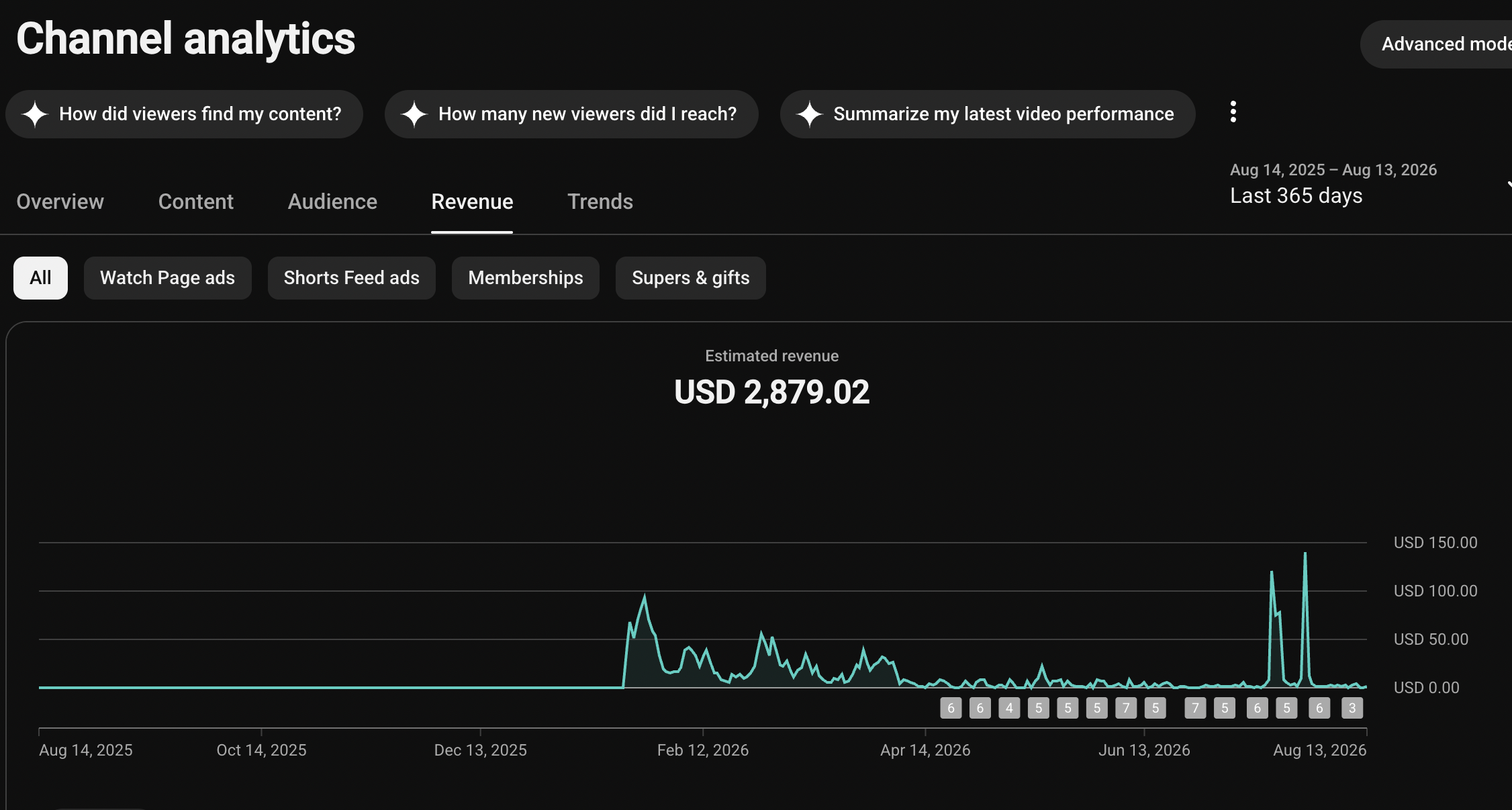This screenshot has width=1512, height=810.
Task: Toggle the Watch Page ads filter chip
Action: (x=167, y=278)
